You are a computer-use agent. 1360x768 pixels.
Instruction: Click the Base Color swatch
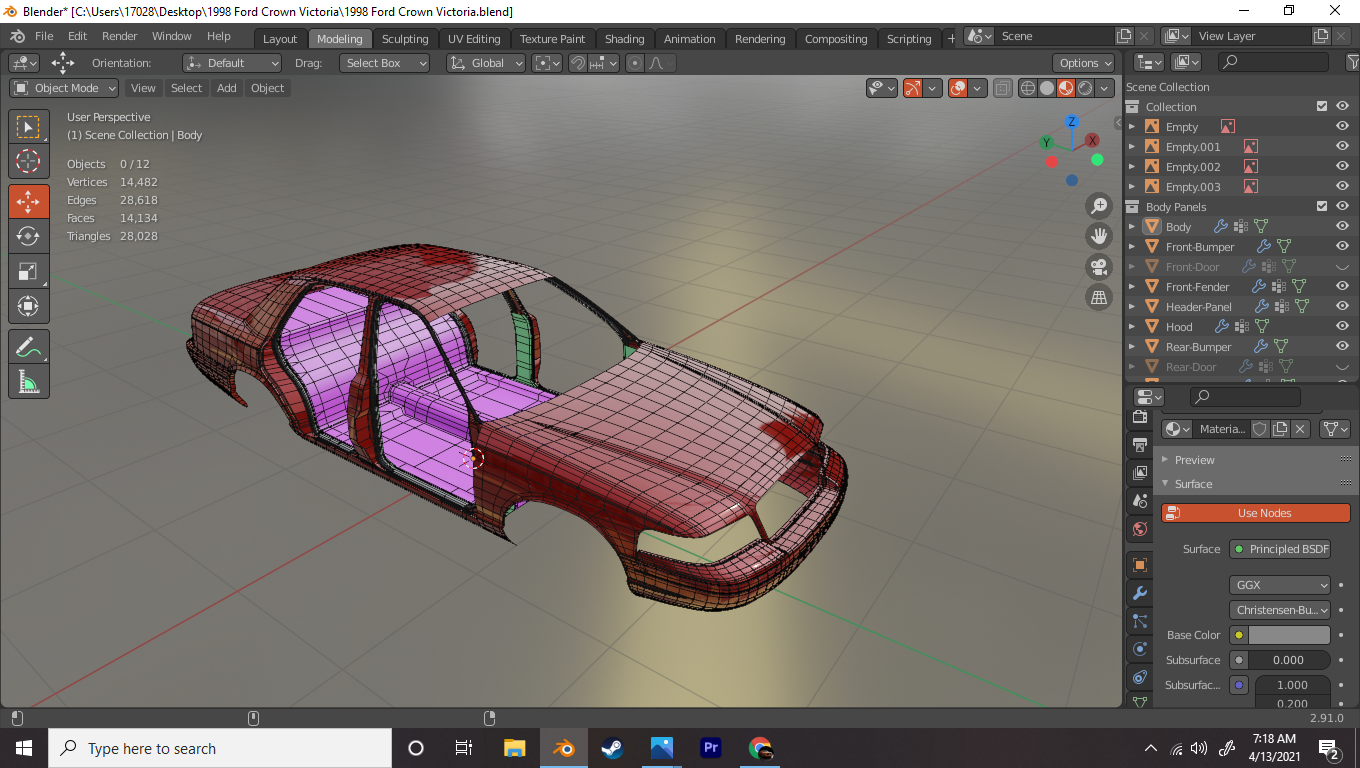point(1289,635)
